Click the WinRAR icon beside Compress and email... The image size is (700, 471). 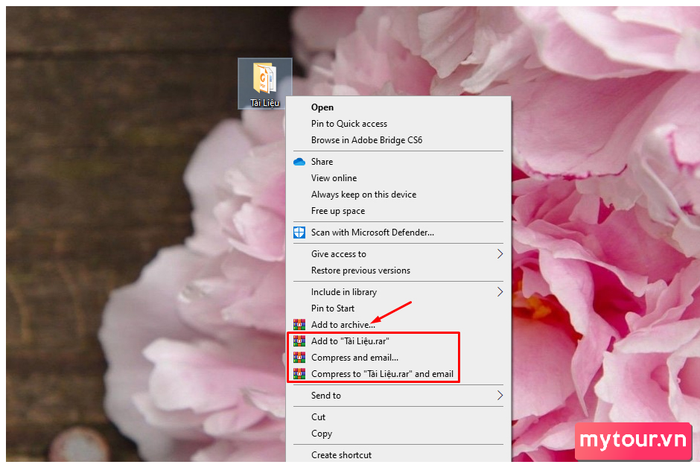299,358
